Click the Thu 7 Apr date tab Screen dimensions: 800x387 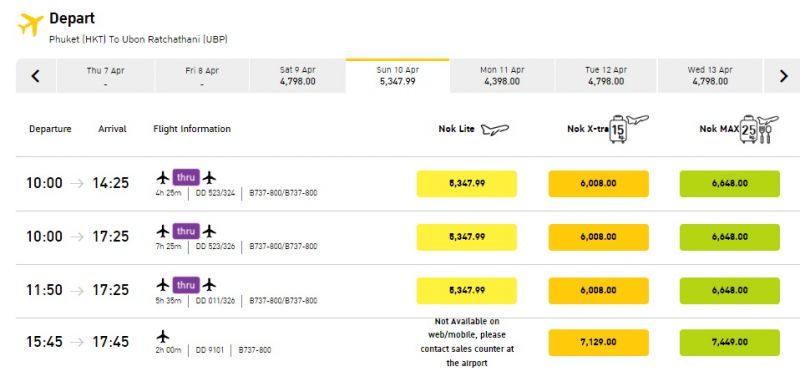pos(105,76)
